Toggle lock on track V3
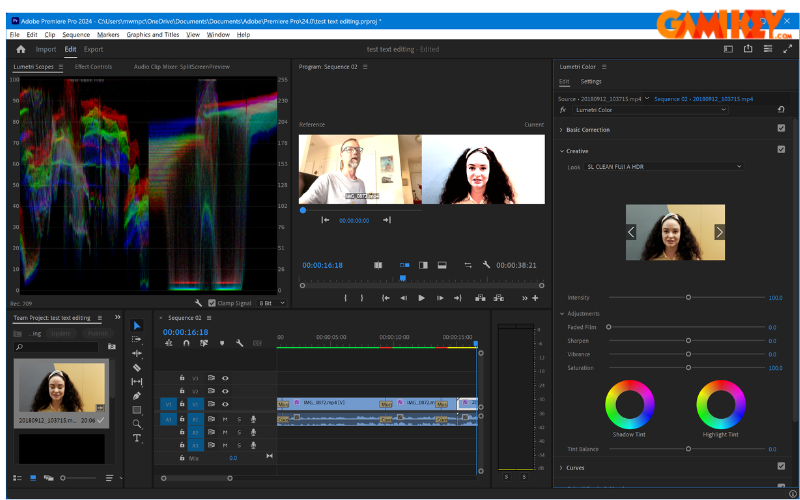 [182, 378]
